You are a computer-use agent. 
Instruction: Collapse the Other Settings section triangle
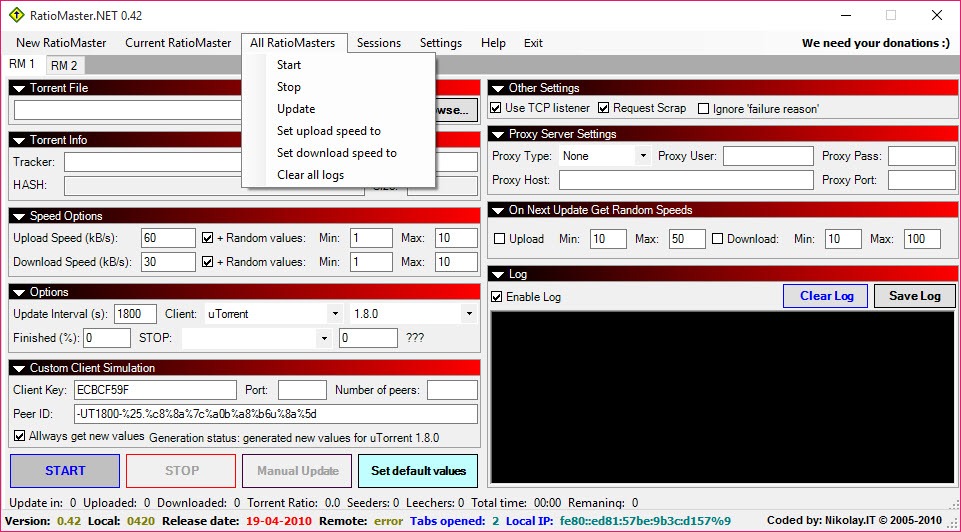498,89
